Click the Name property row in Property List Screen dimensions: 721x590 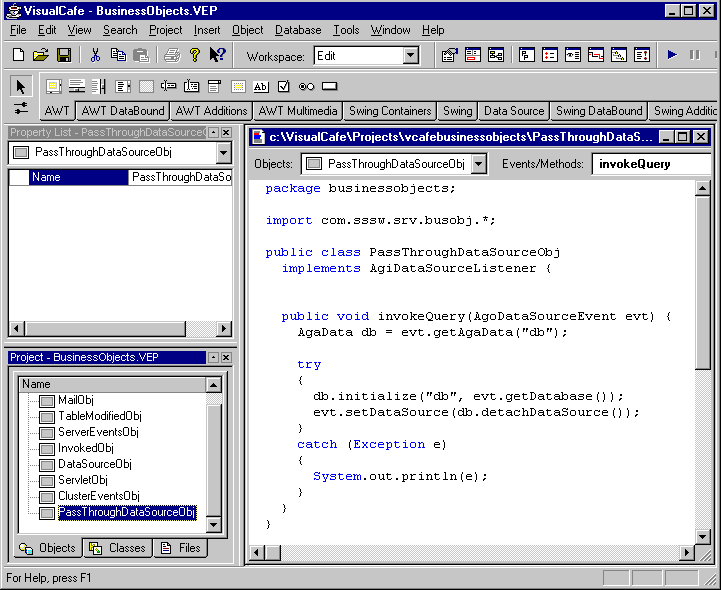120,177
